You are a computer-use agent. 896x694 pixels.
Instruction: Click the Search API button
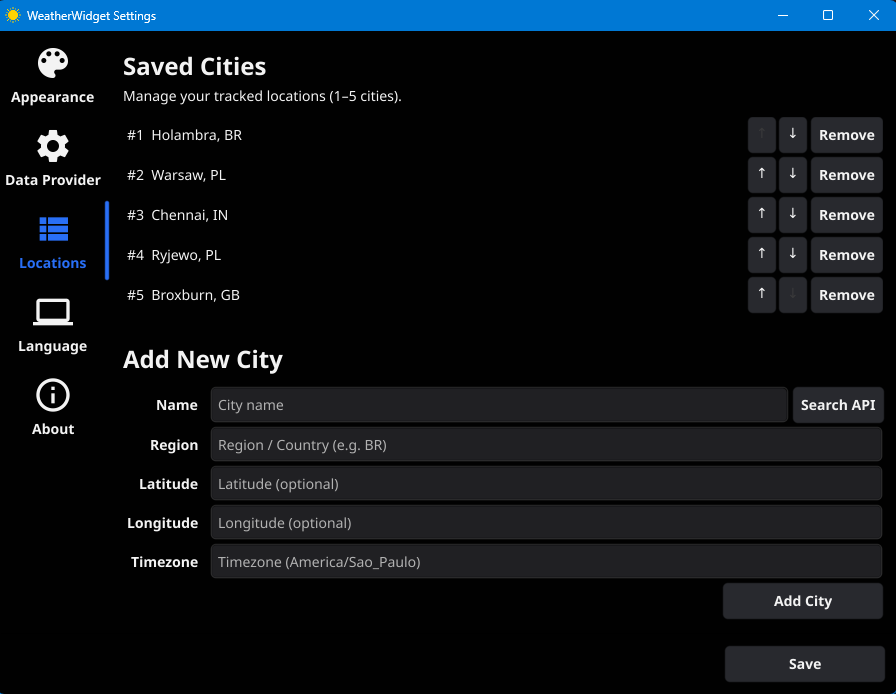click(838, 405)
